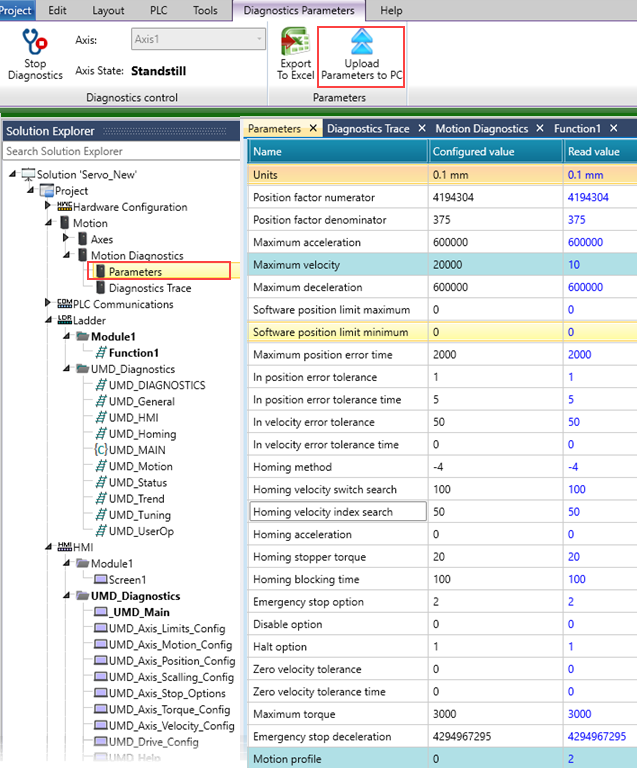Click the Ladder node icon
The image size is (637, 771).
[64, 320]
